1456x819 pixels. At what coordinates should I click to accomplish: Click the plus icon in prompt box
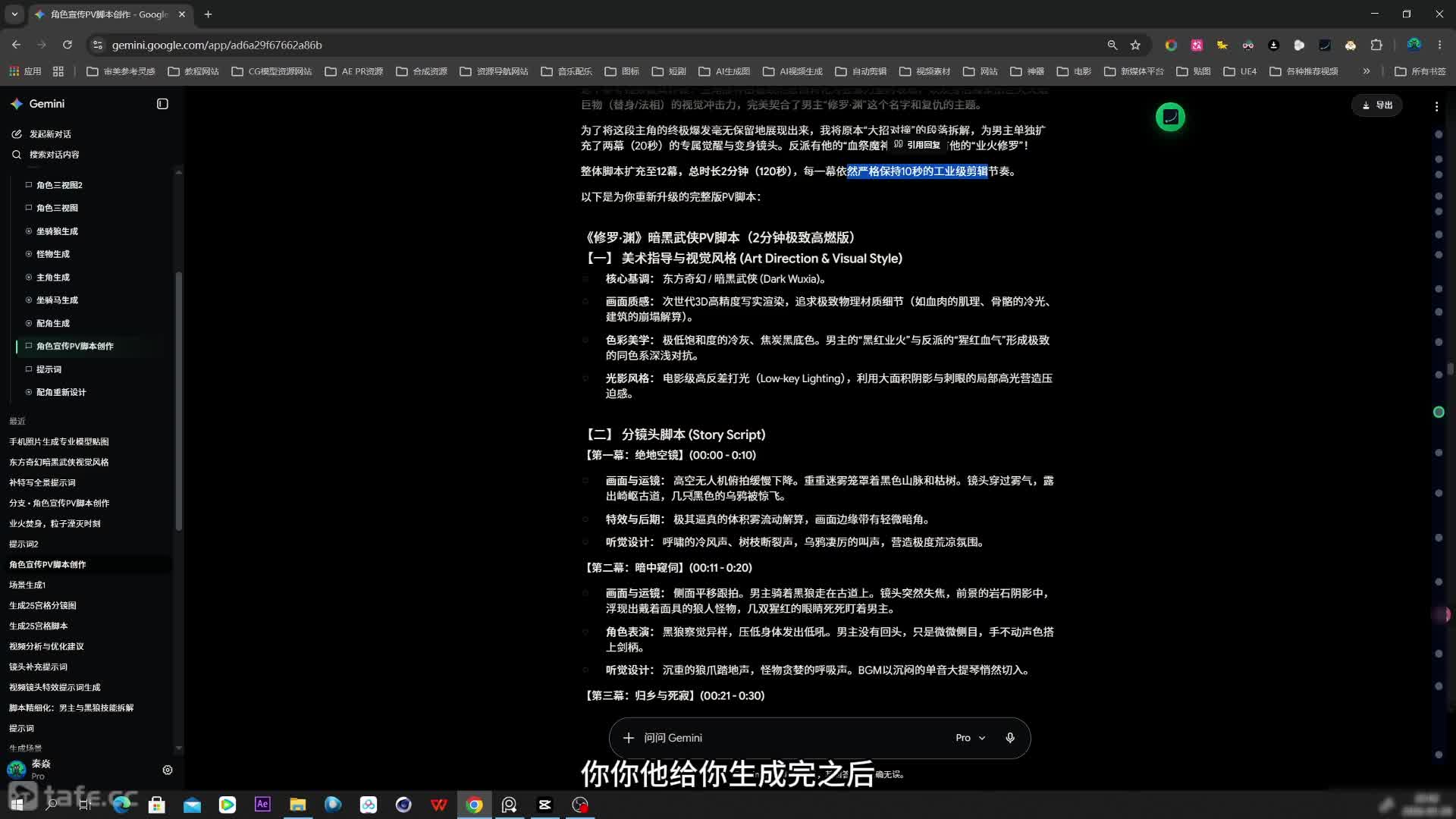click(628, 738)
